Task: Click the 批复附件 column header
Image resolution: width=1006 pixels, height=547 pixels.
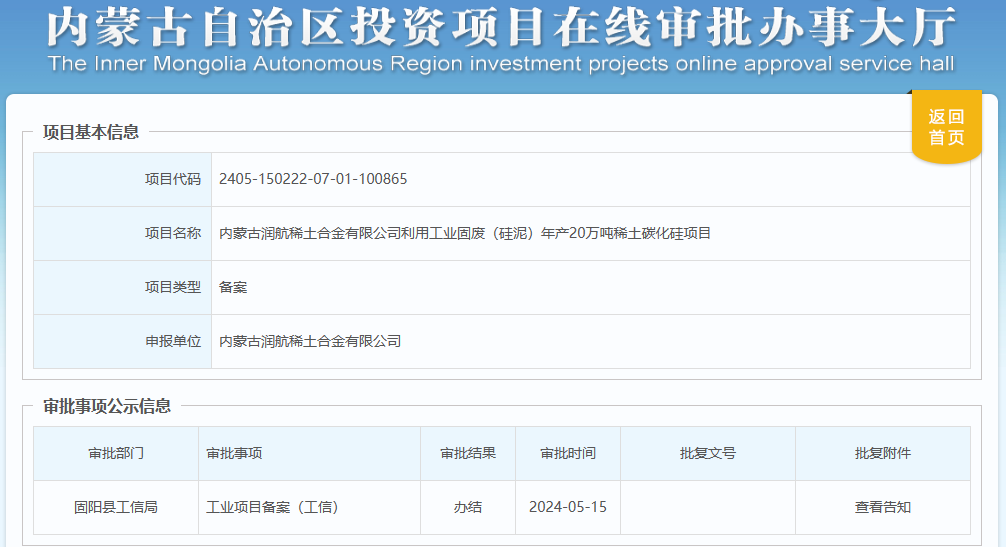Action: pyautogui.click(x=882, y=453)
